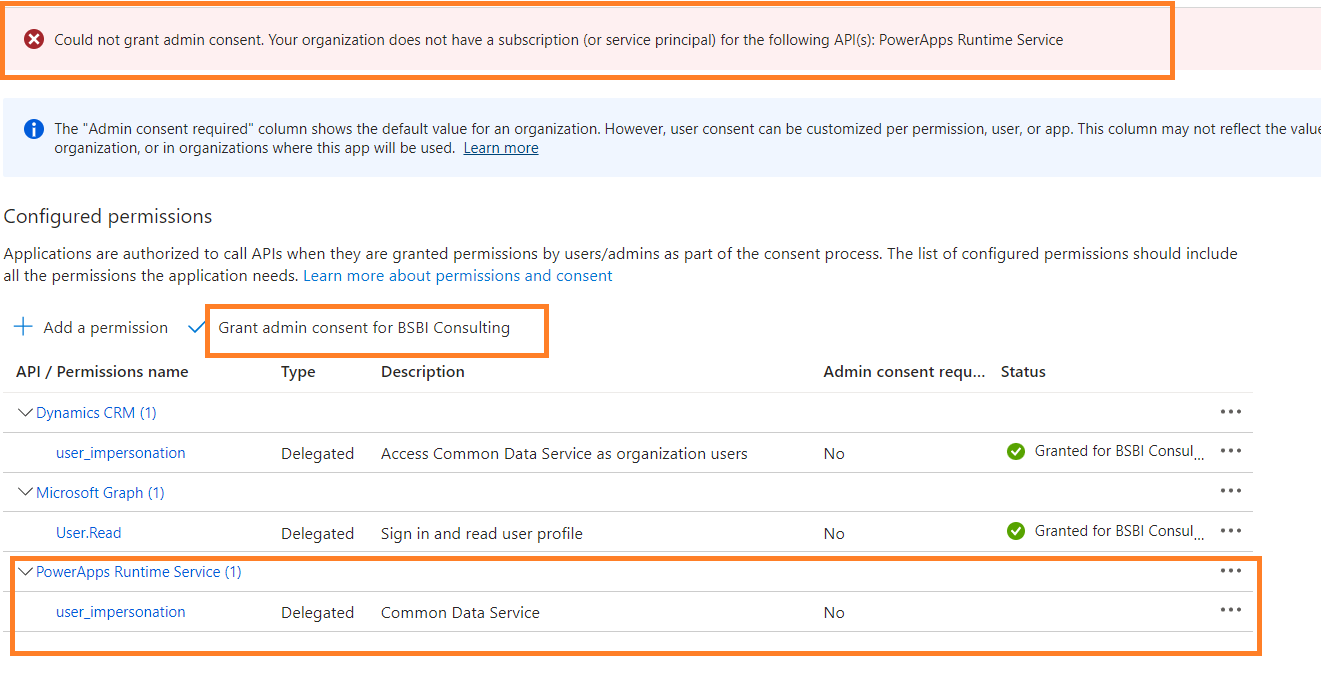Click 'No' admin consent value in User.Read row

[834, 534]
